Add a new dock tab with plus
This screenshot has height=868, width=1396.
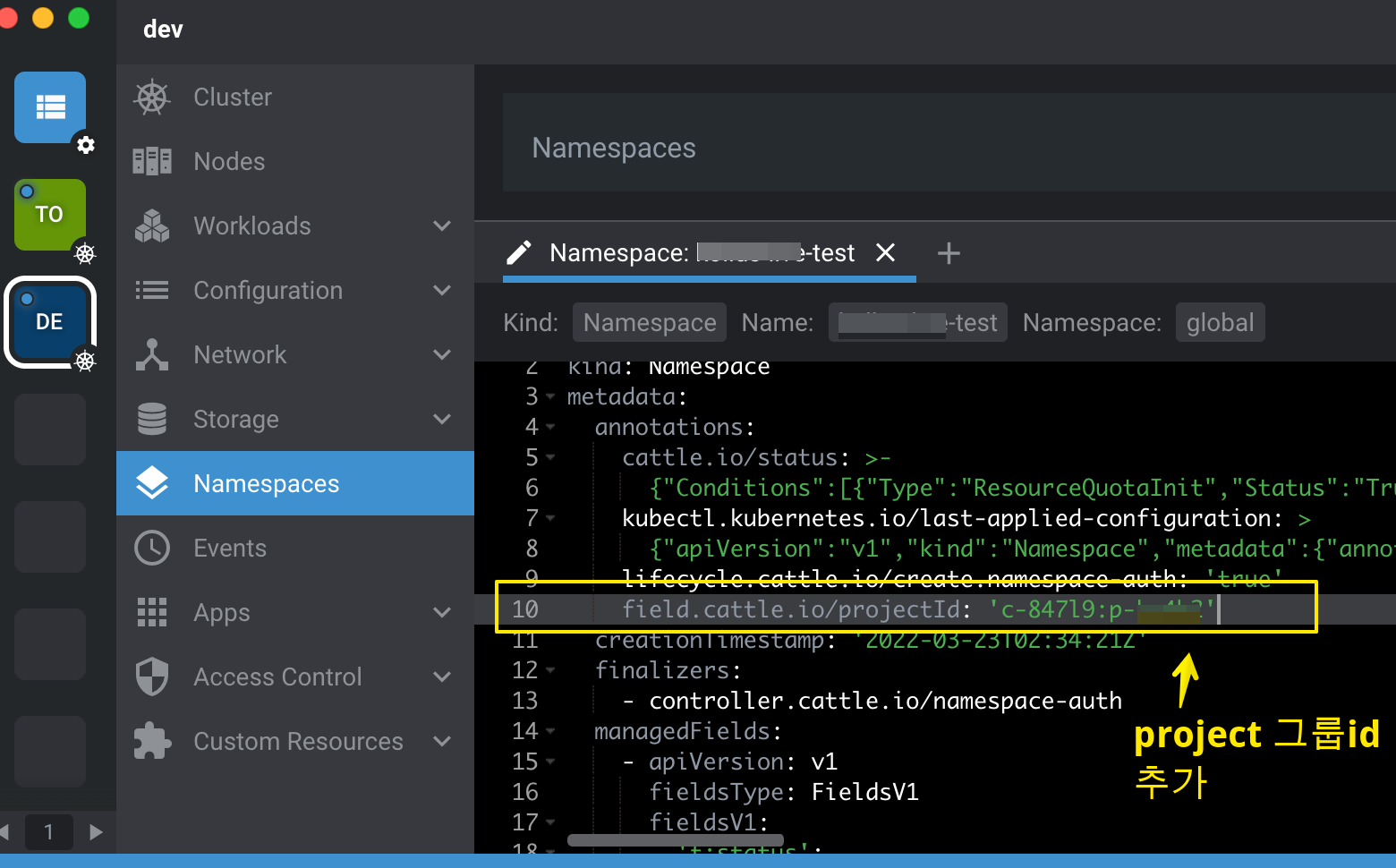coord(949,253)
